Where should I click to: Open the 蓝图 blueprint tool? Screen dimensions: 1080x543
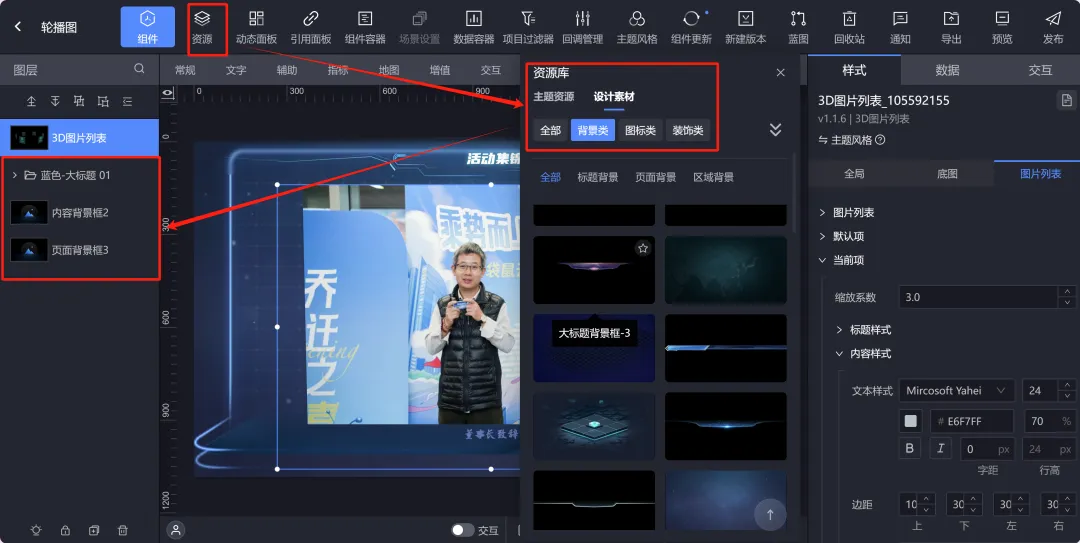click(x=798, y=27)
